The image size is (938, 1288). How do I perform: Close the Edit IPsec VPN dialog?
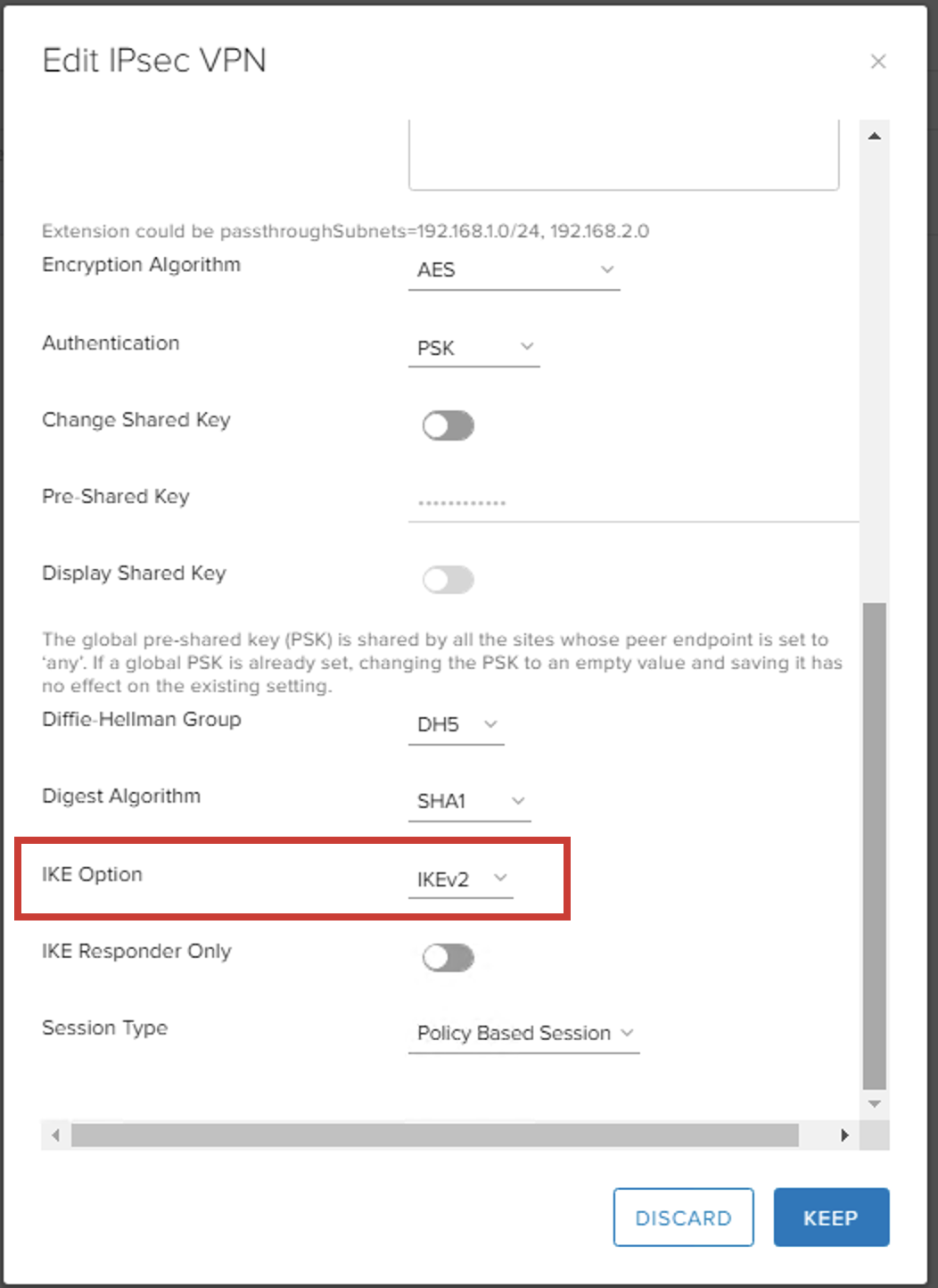click(878, 62)
